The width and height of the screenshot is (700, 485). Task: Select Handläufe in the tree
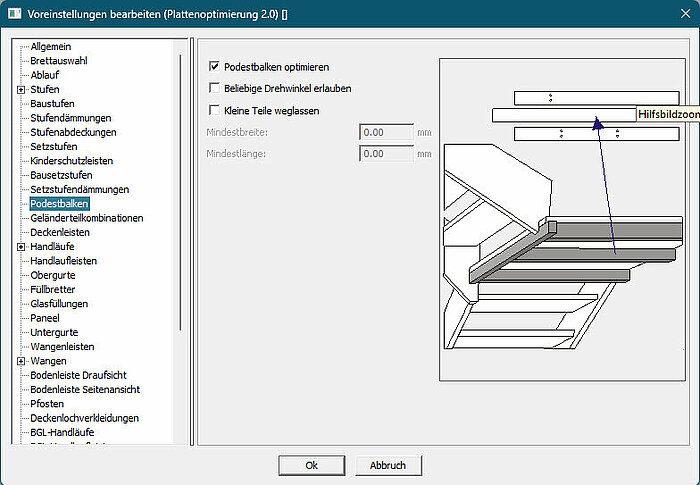[x=52, y=247]
